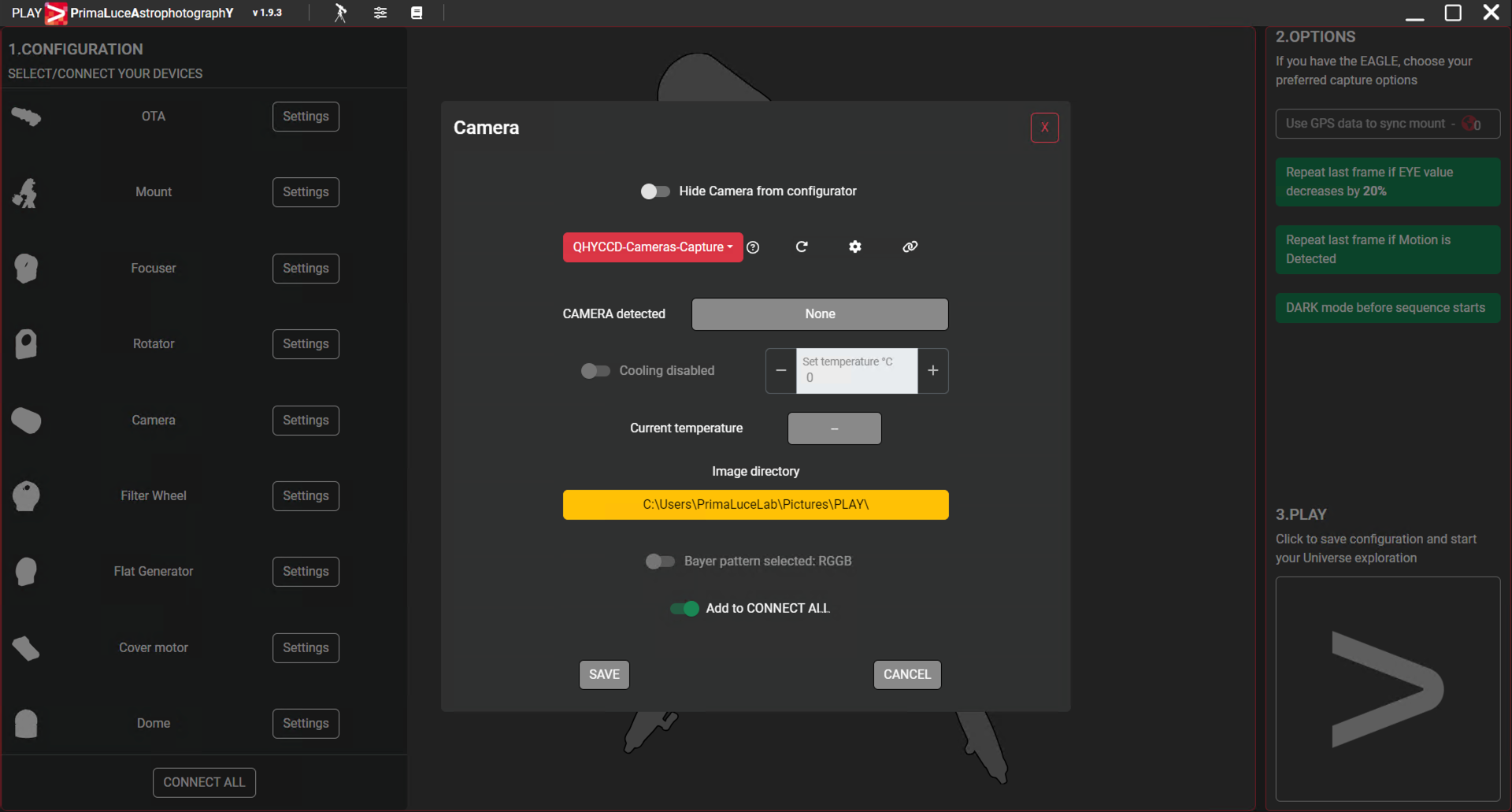Toggle Repeat last frame if EYE value decreases

[1388, 182]
